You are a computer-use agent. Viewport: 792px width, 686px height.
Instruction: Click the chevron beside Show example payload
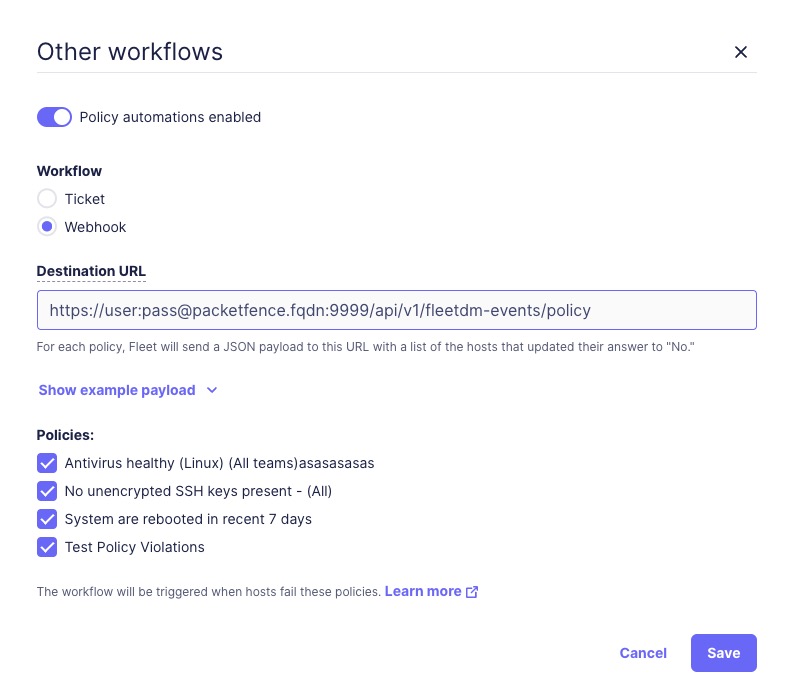(x=212, y=390)
